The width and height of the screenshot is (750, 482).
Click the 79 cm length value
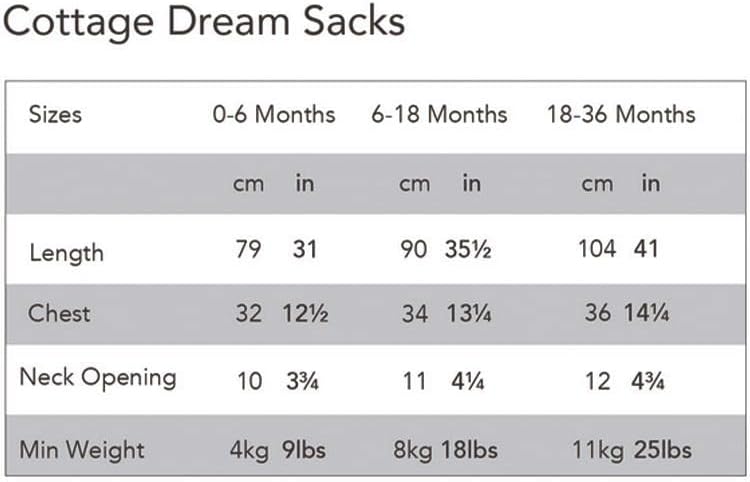[247, 248]
